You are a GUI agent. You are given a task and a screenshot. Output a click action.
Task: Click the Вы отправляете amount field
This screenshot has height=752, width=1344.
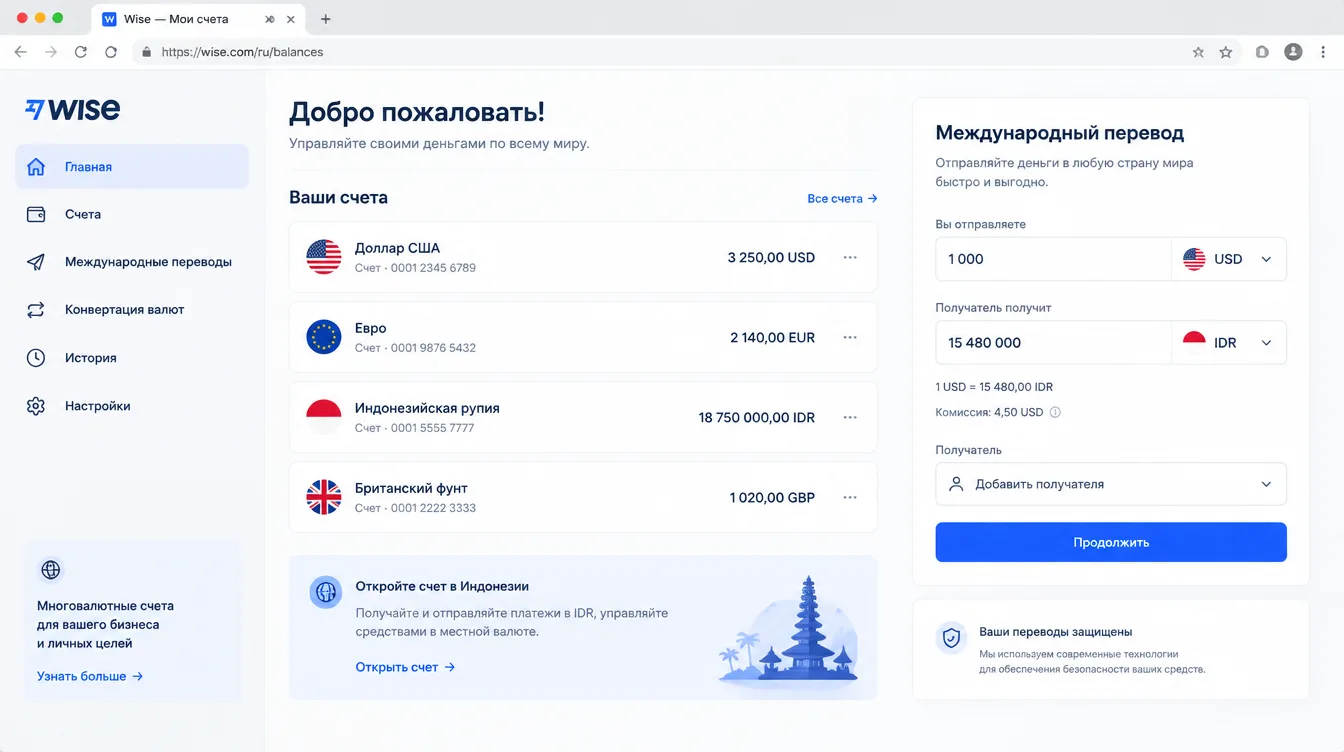tap(1053, 259)
